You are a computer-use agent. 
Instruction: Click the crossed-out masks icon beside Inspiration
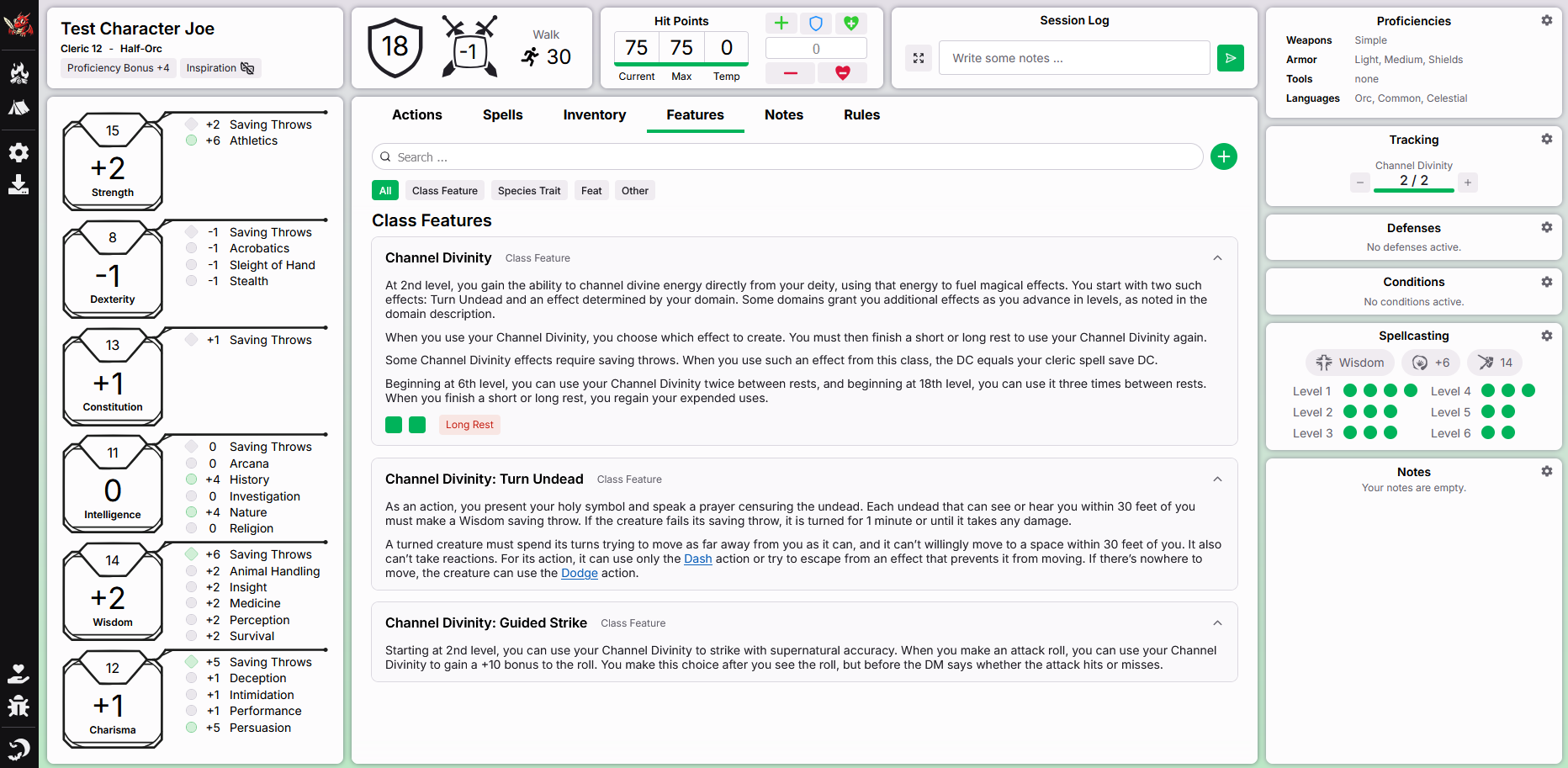[247, 68]
